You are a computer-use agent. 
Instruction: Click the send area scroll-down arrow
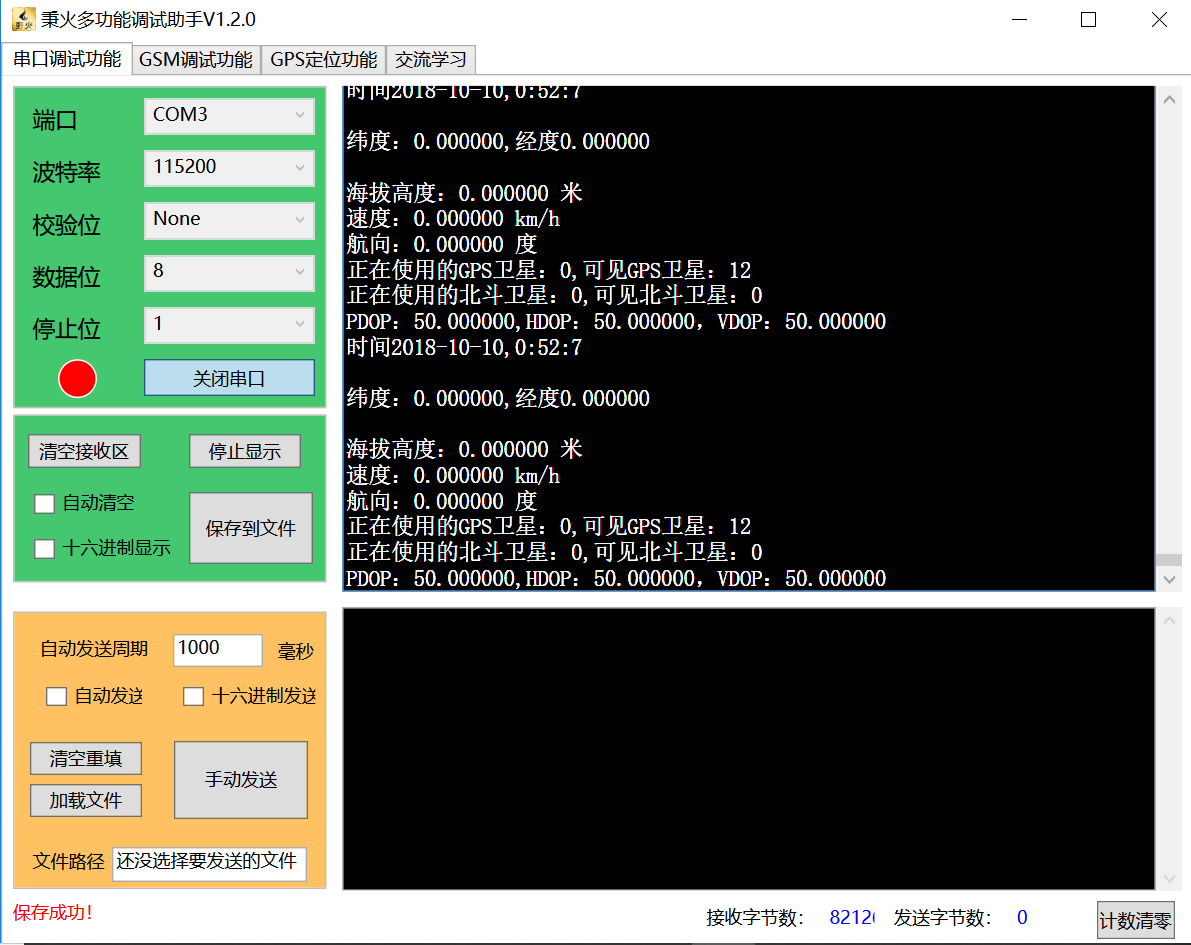pos(1168,877)
